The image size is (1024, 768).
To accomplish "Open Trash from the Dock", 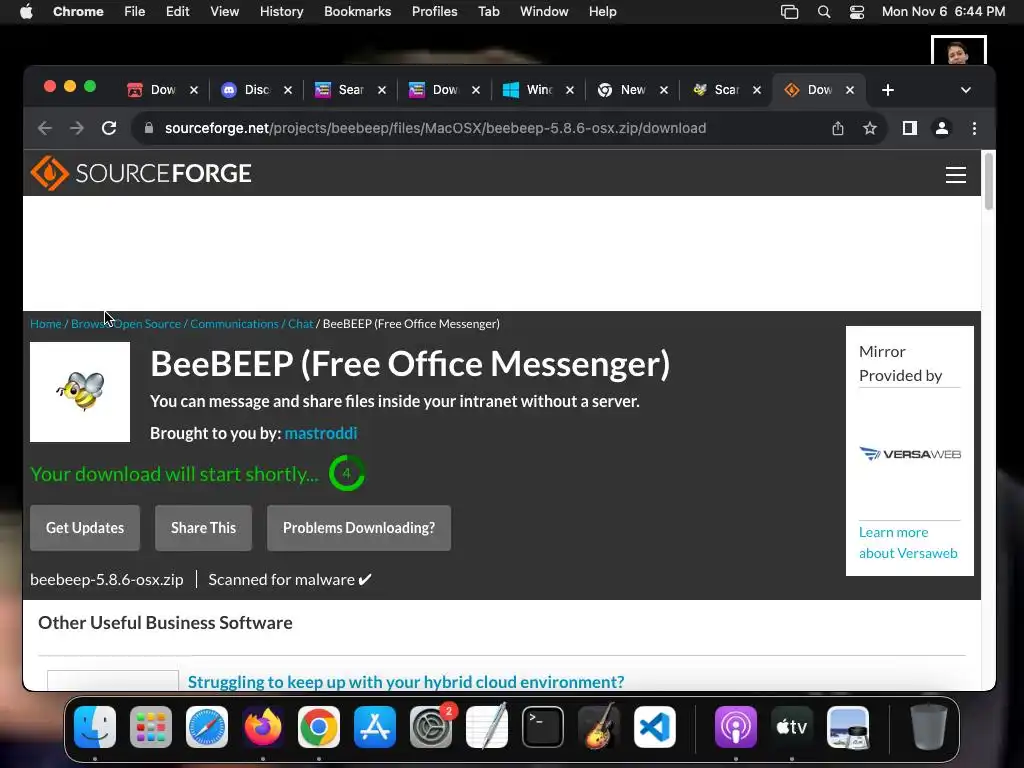I will (928, 727).
